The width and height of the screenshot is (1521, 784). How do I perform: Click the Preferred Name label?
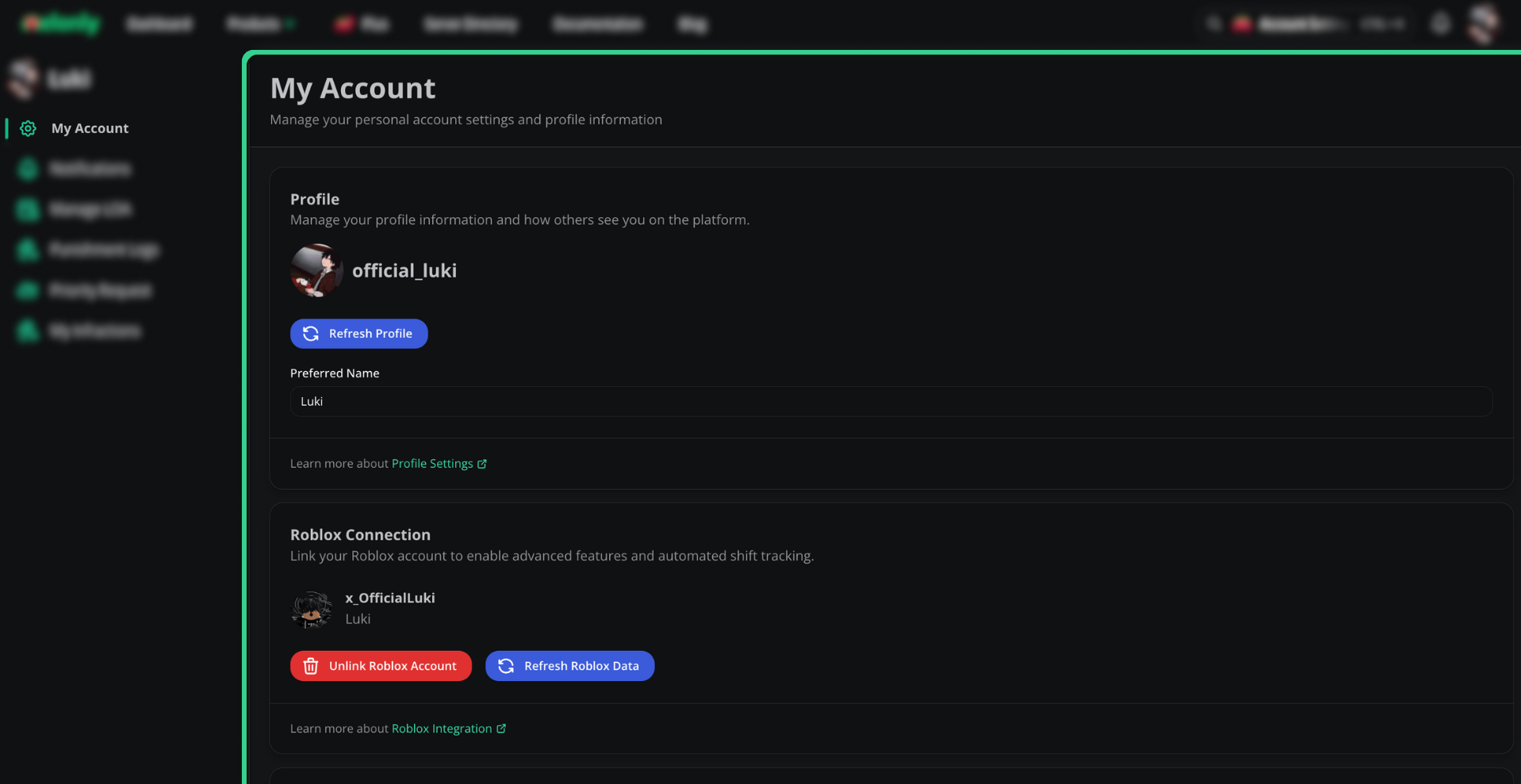tap(335, 373)
